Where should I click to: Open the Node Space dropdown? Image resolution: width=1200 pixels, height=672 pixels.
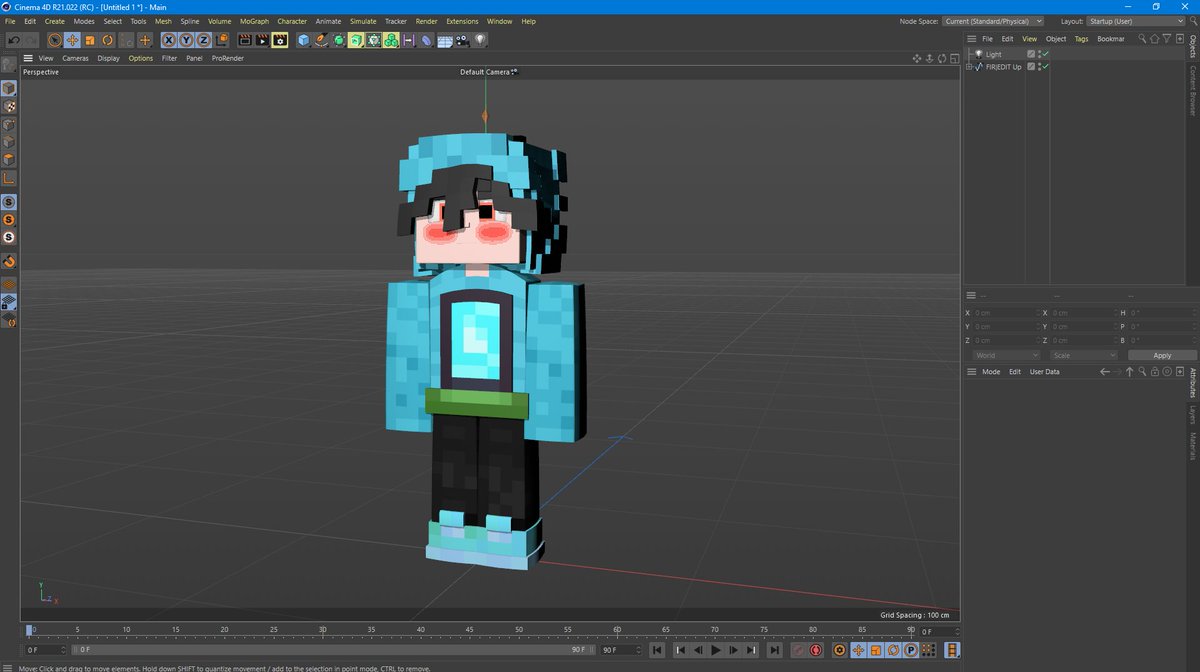(x=993, y=21)
